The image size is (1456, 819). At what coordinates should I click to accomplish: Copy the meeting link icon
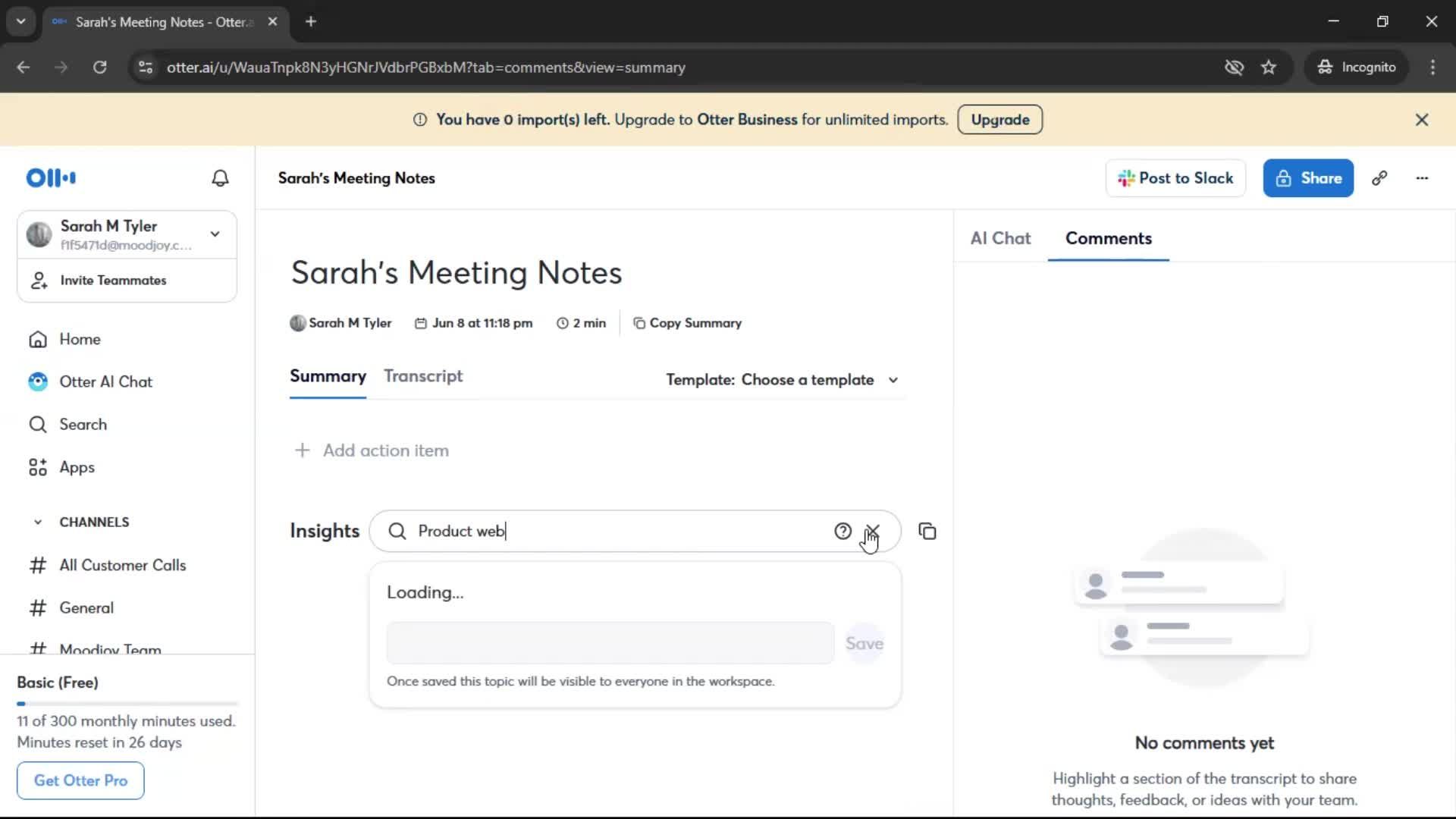click(1379, 178)
